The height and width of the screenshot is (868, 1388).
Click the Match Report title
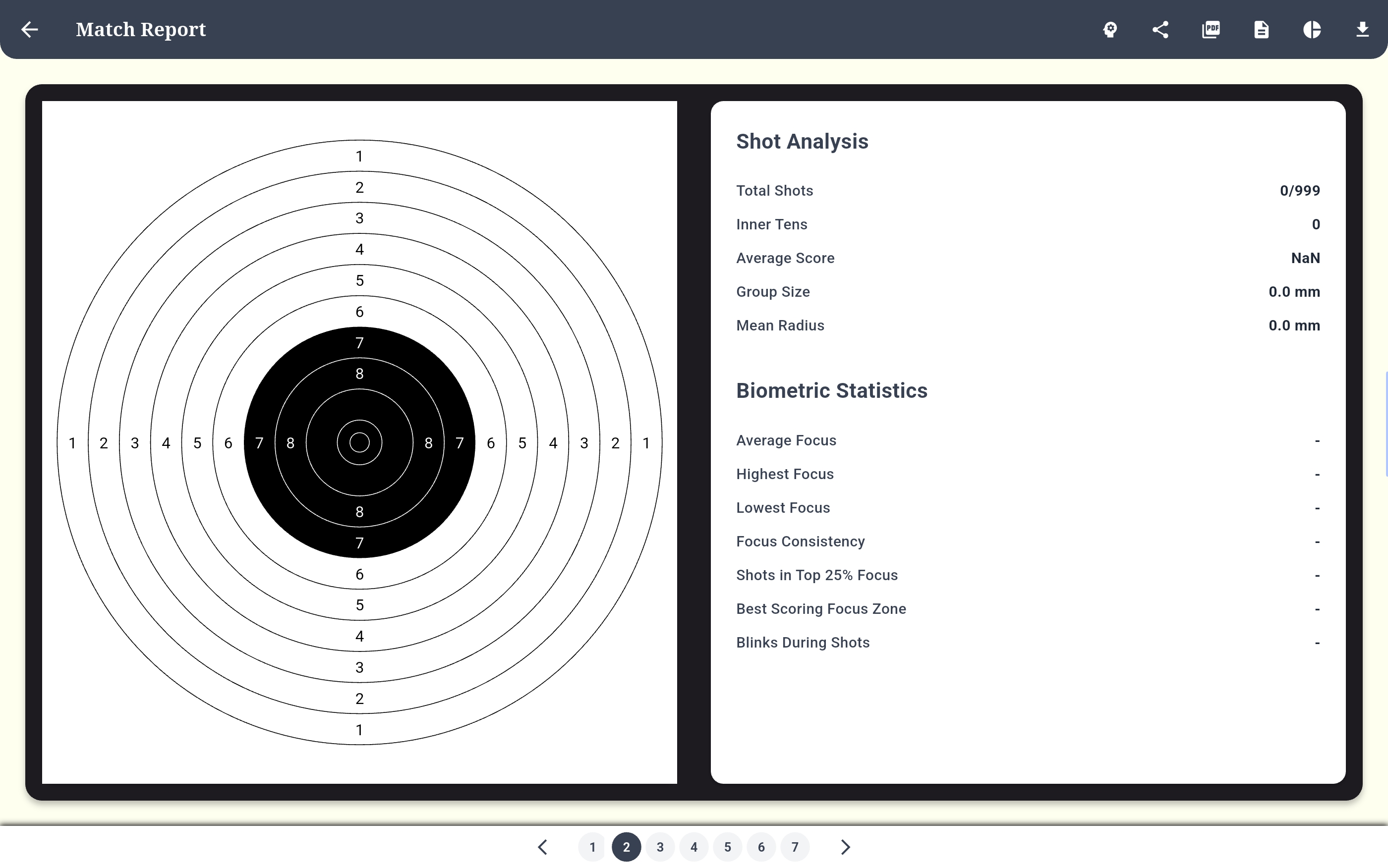pos(141,29)
